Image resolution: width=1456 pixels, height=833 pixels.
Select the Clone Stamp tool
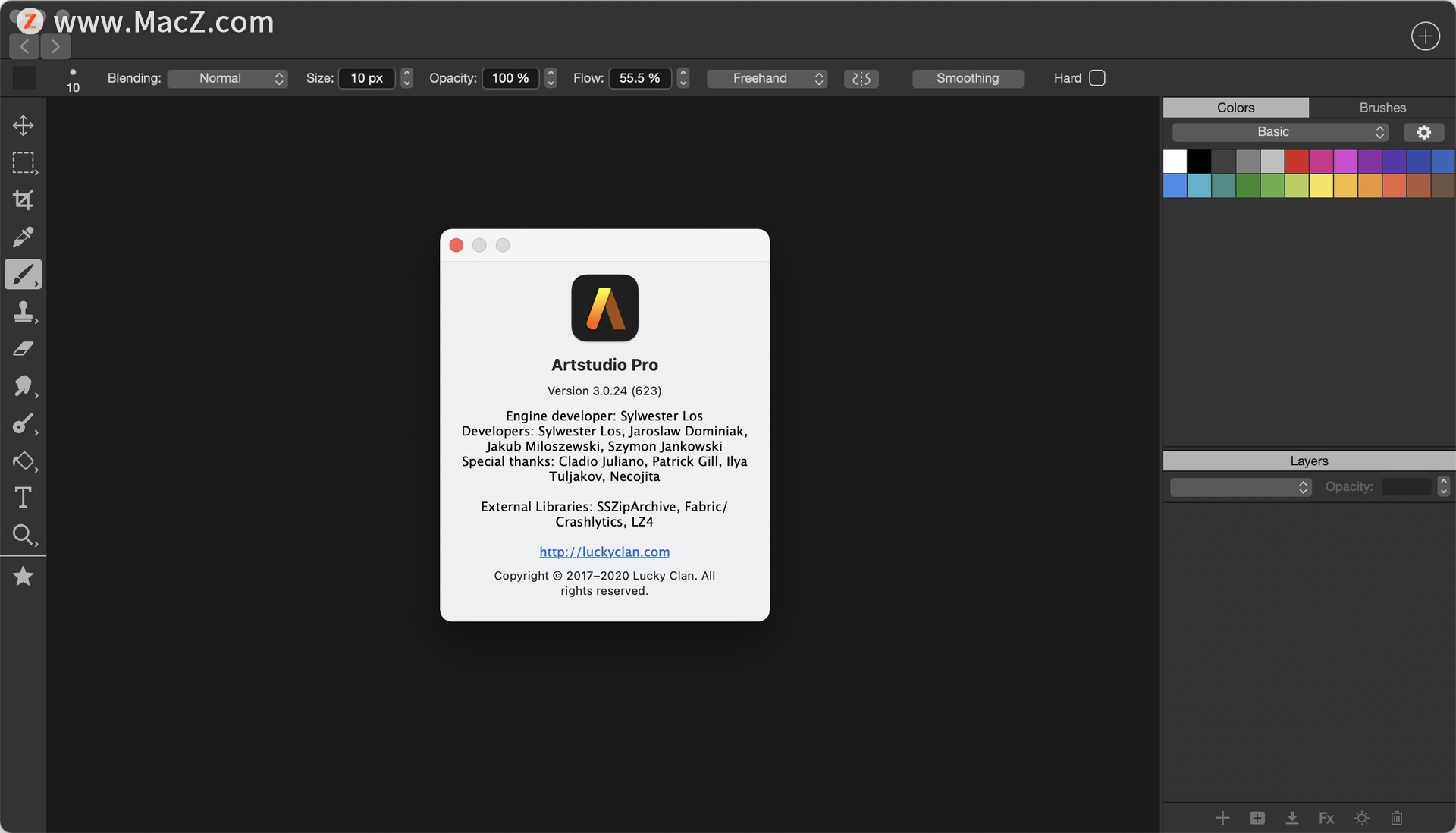(x=24, y=312)
